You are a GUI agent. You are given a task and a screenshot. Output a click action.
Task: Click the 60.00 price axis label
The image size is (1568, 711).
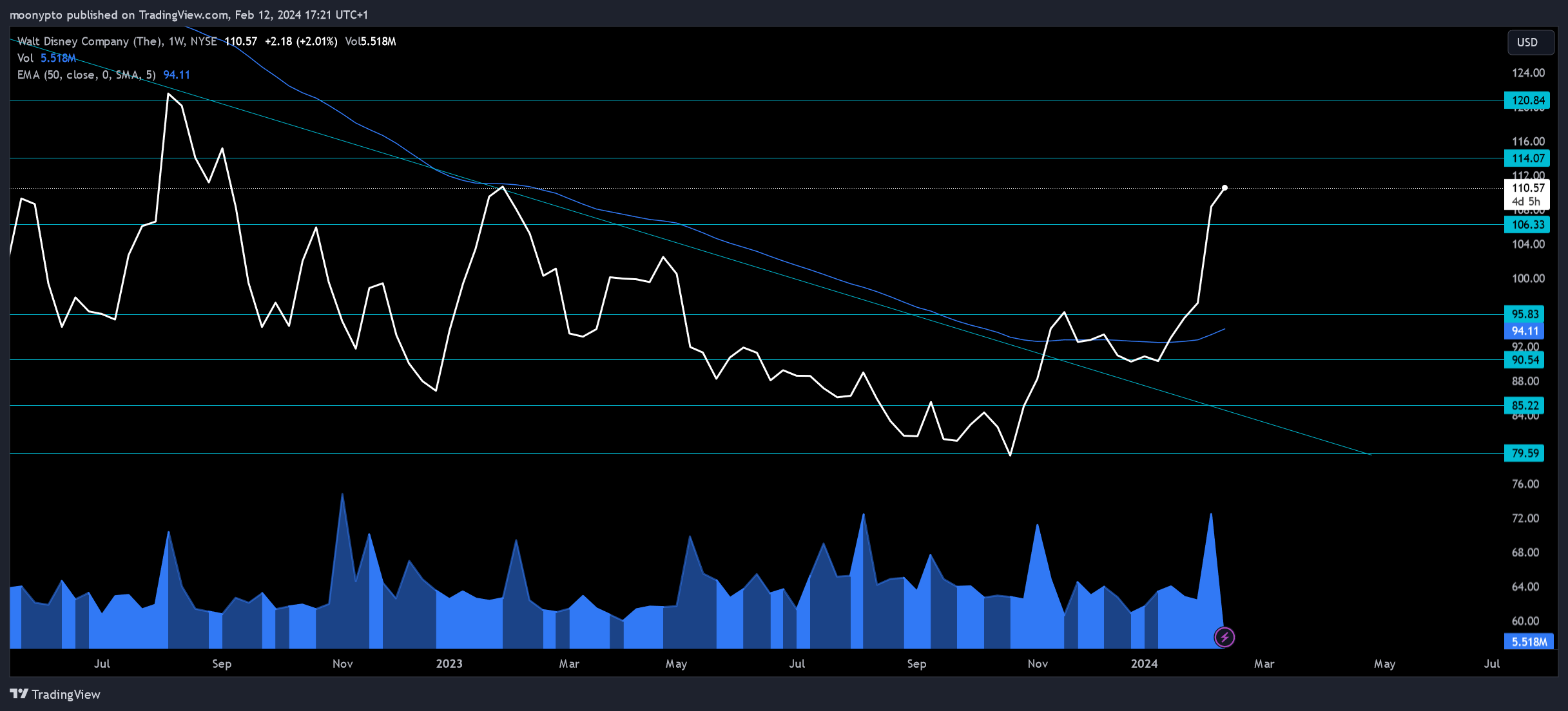pos(1525,621)
